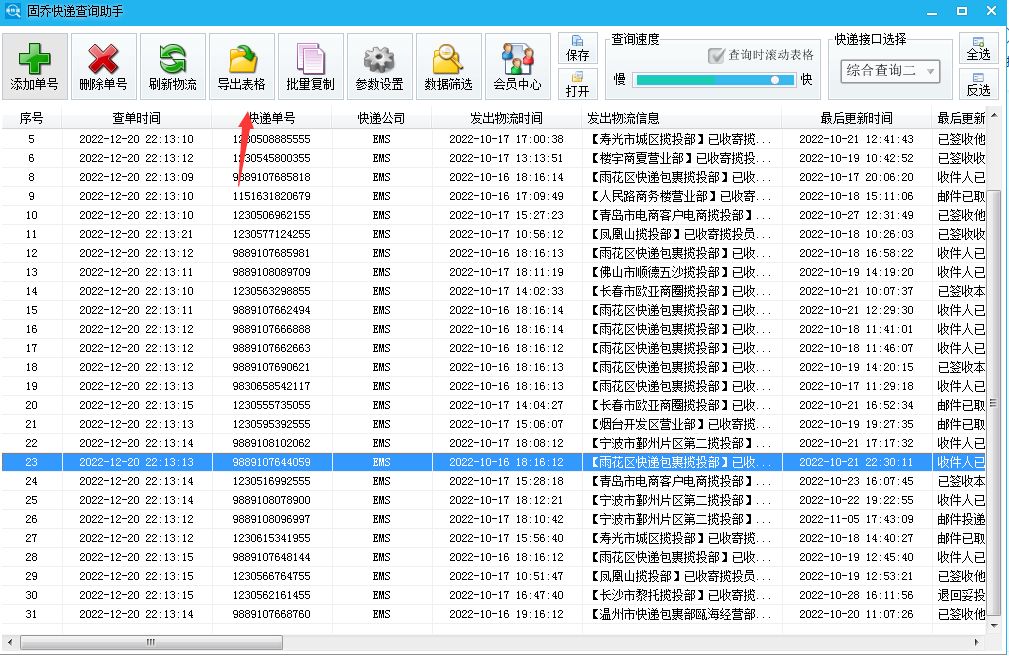Click the 保存 (save) icon
The height and width of the screenshot is (656, 1009).
tap(578, 48)
